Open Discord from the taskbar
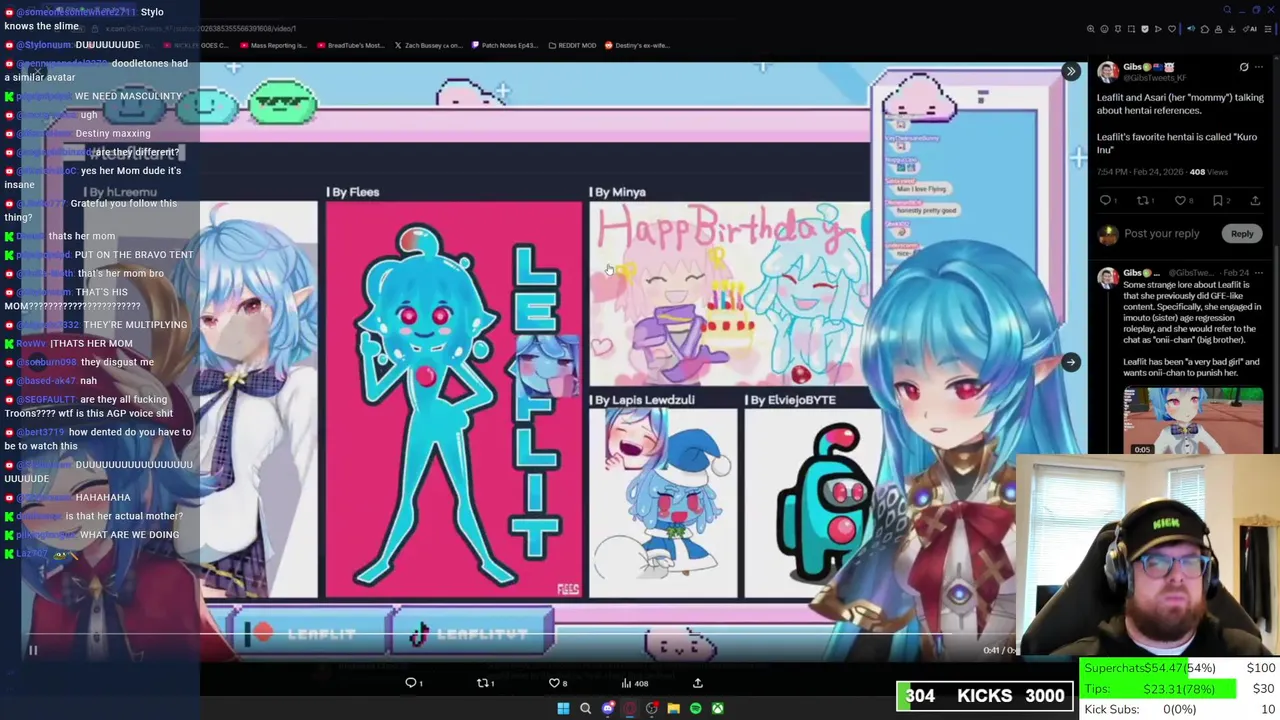Screen dimensions: 1280x720 (607, 708)
